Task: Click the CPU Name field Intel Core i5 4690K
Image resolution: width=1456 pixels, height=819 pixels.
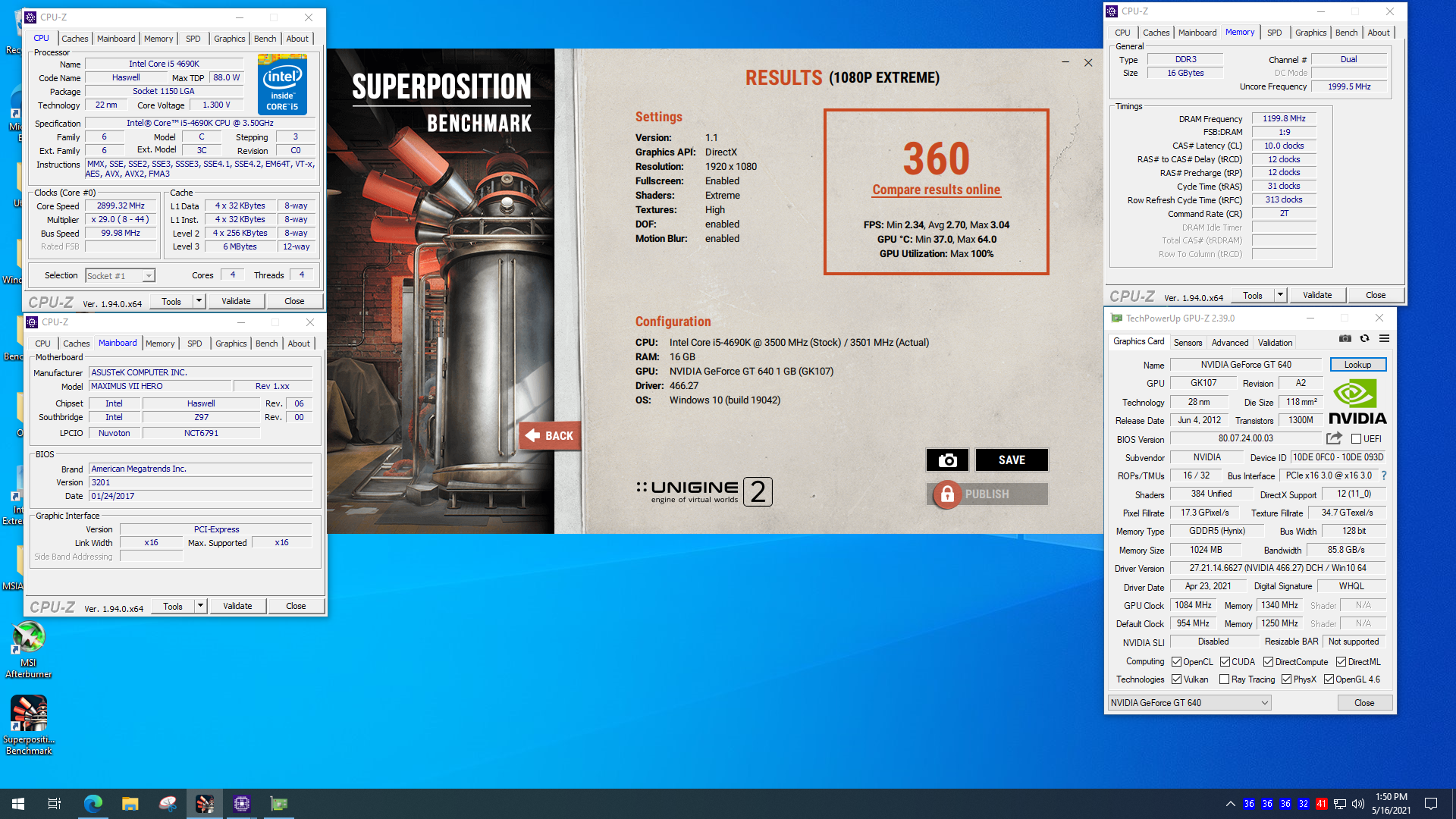Action: click(164, 64)
